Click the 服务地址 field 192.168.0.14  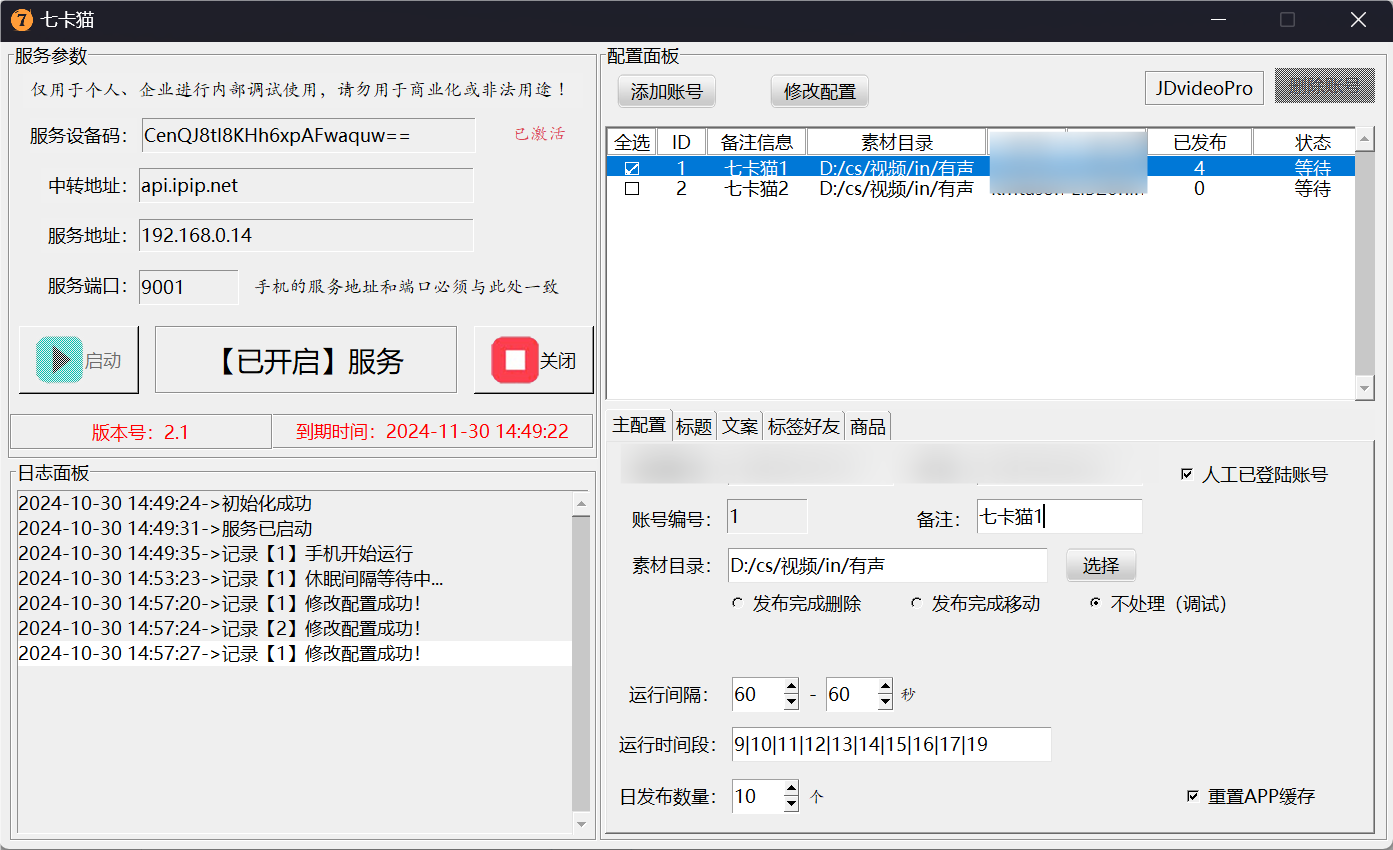pyautogui.click(x=306, y=236)
